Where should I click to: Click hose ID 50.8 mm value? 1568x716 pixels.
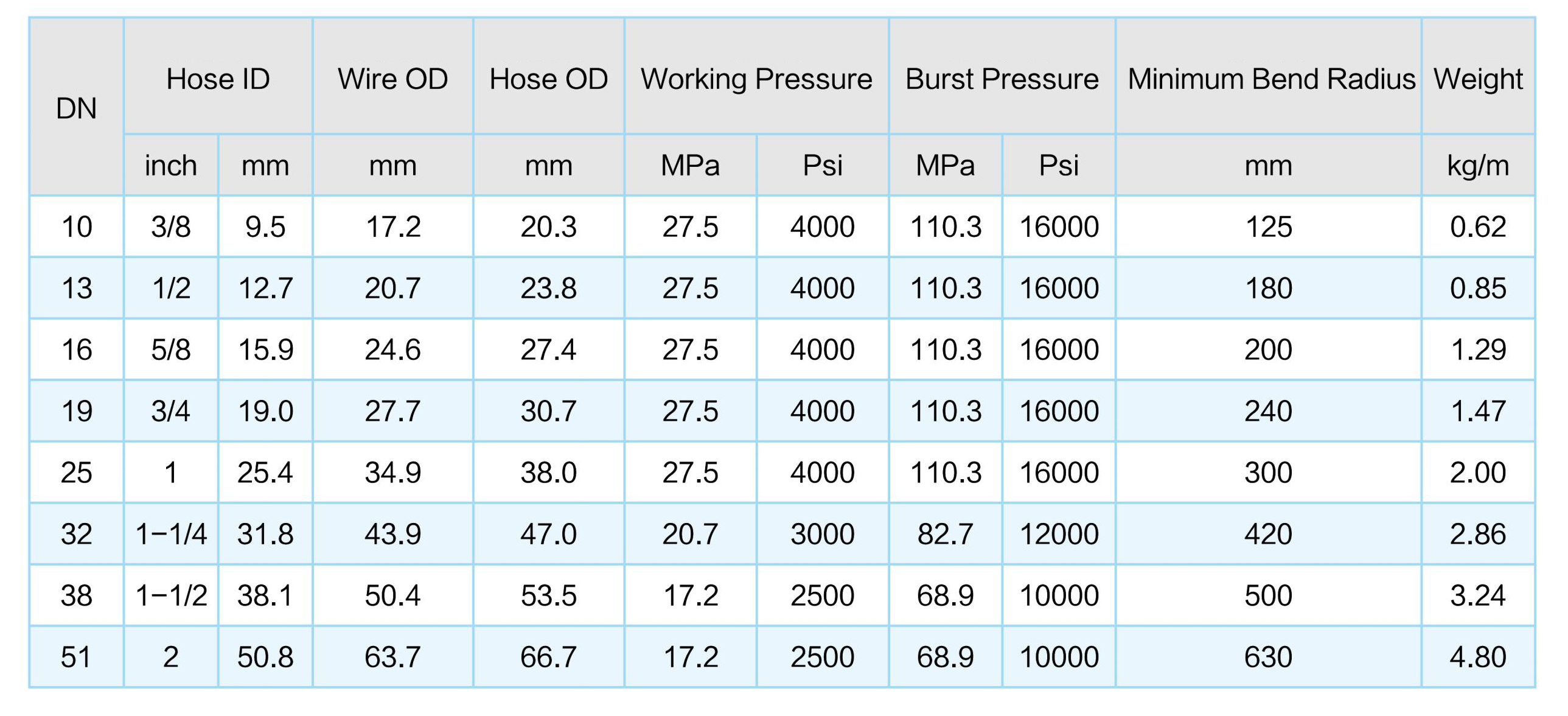pos(265,657)
